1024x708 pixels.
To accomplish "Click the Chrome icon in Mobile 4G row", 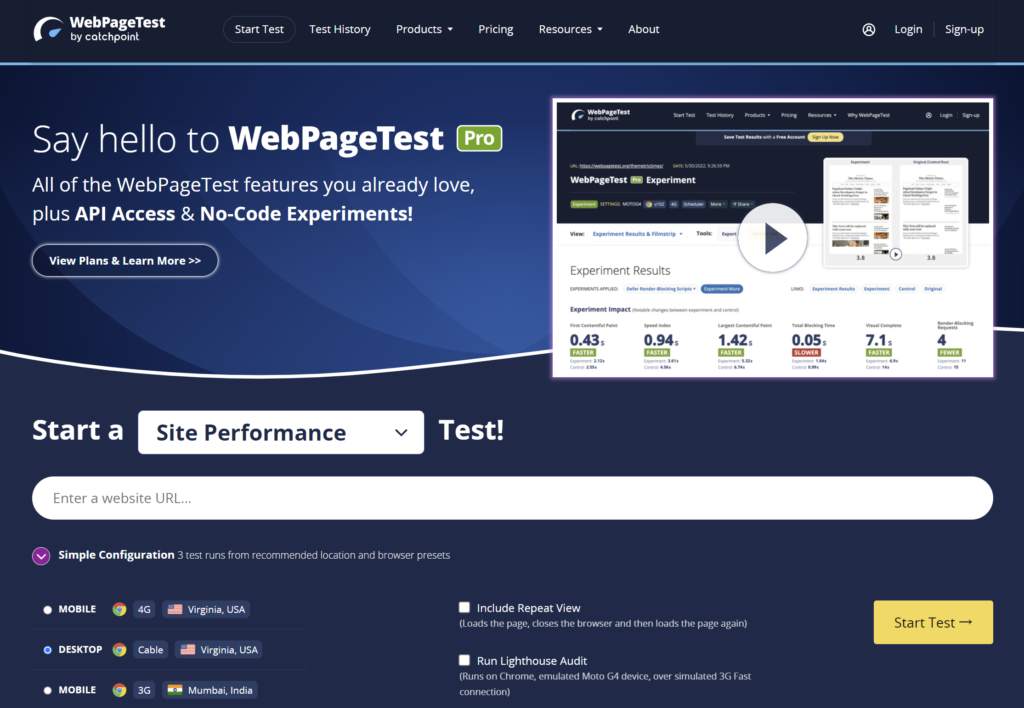I will pos(119,609).
